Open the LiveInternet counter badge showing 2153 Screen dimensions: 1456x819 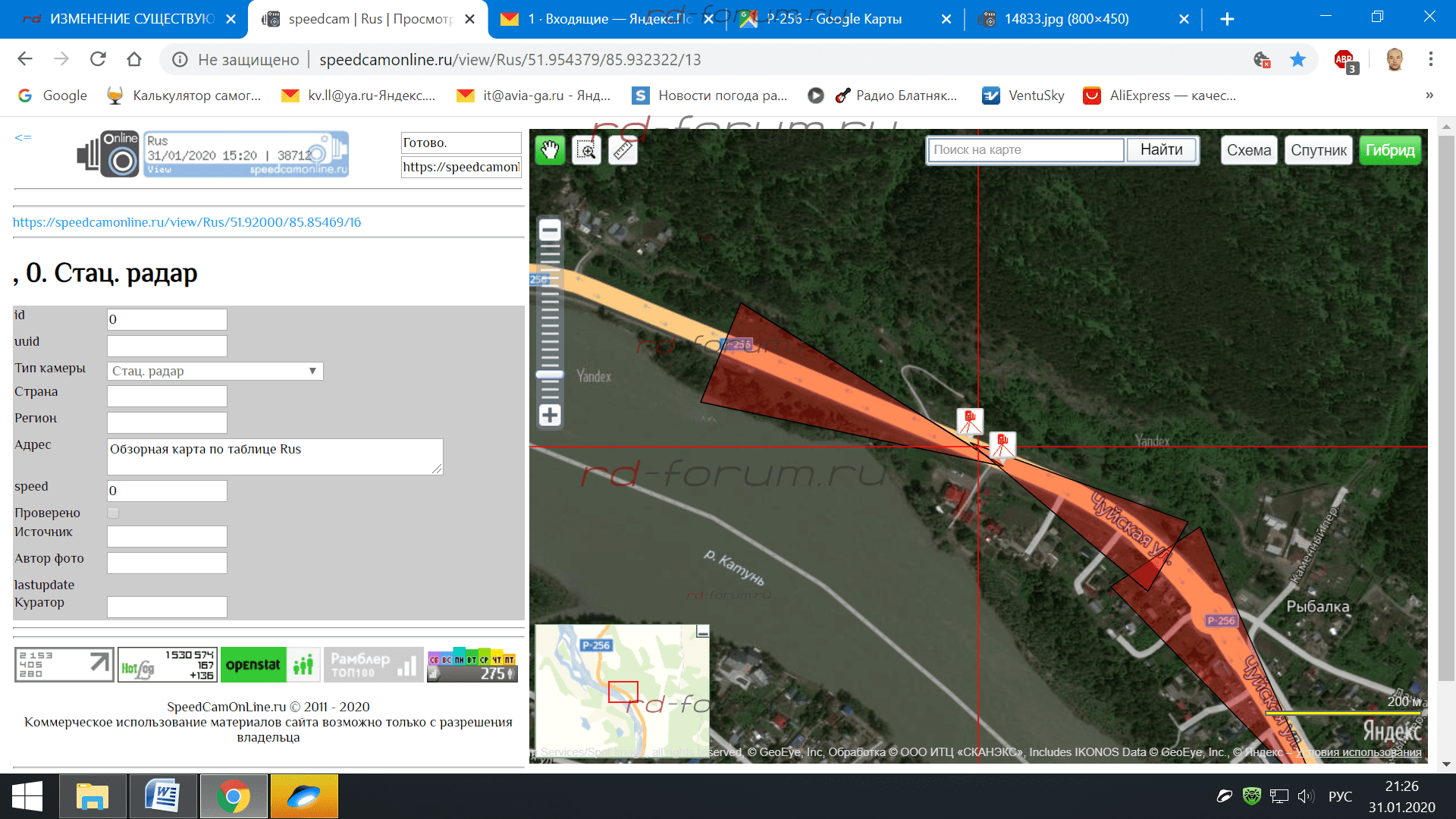click(64, 664)
